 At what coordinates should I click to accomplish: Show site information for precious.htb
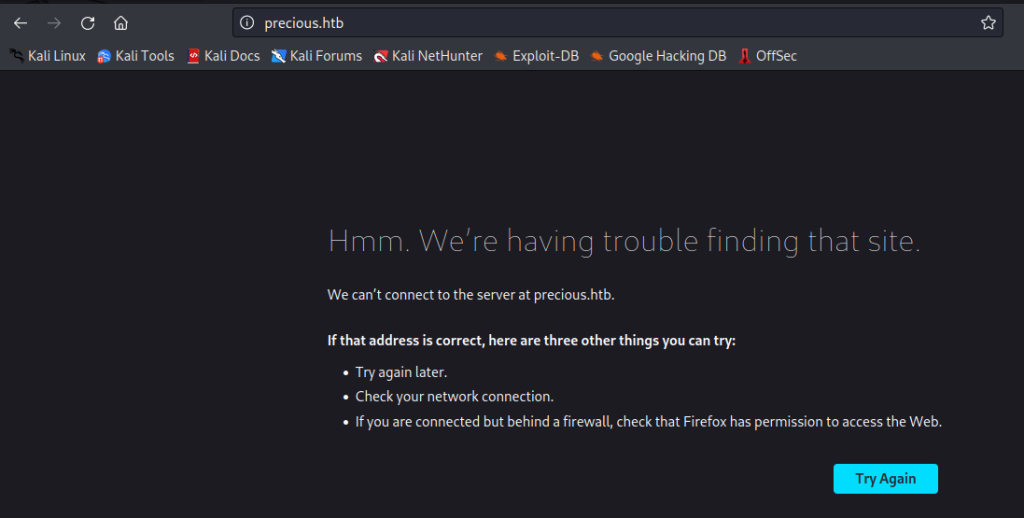(248, 23)
